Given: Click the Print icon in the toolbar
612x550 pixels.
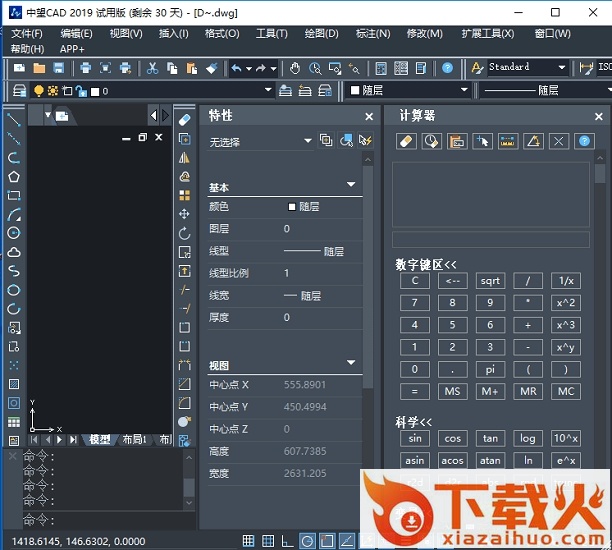Looking at the screenshot, I should (85, 68).
